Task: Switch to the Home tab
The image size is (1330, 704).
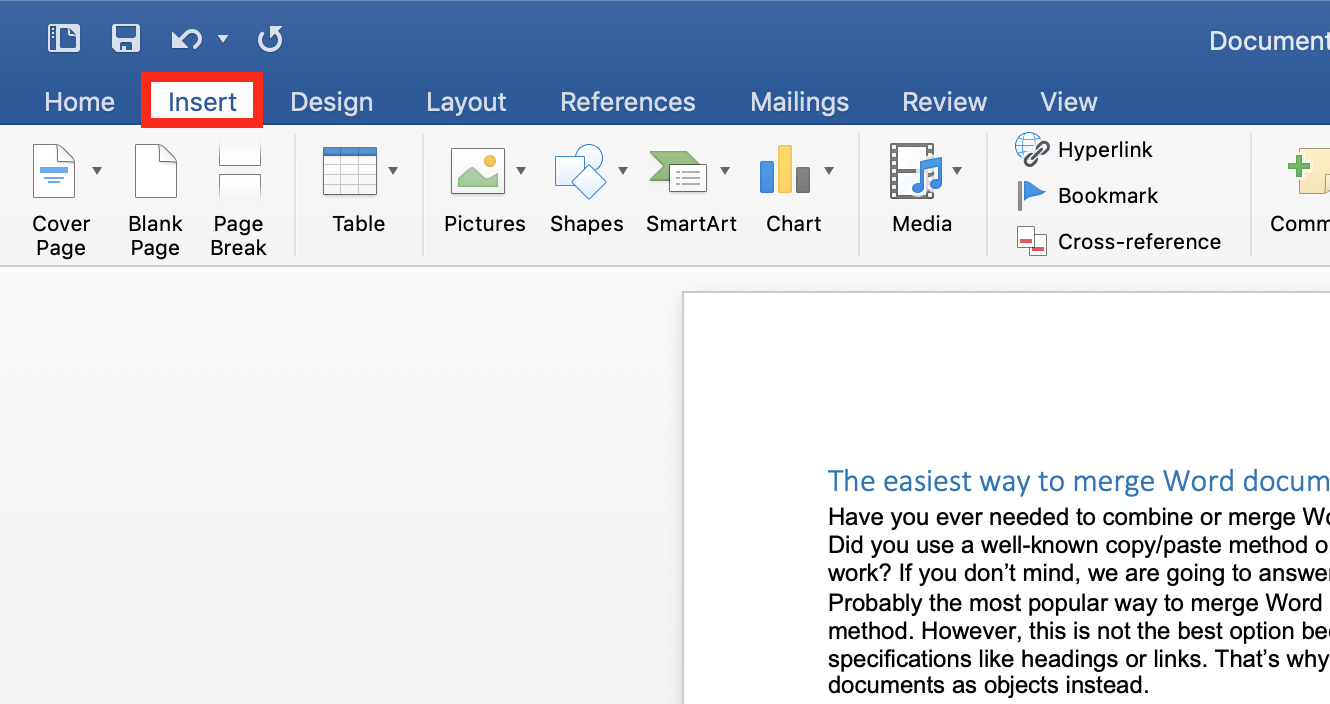Action: click(79, 102)
